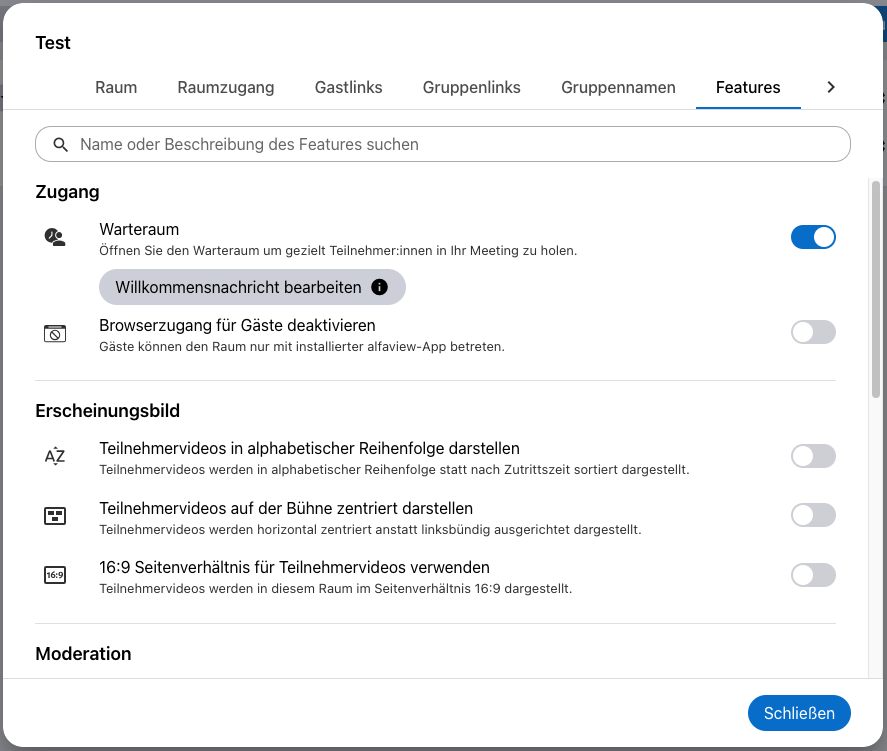This screenshot has width=887, height=751.
Task: Click the alphabetical AZ sort icon
Action: tap(54, 456)
